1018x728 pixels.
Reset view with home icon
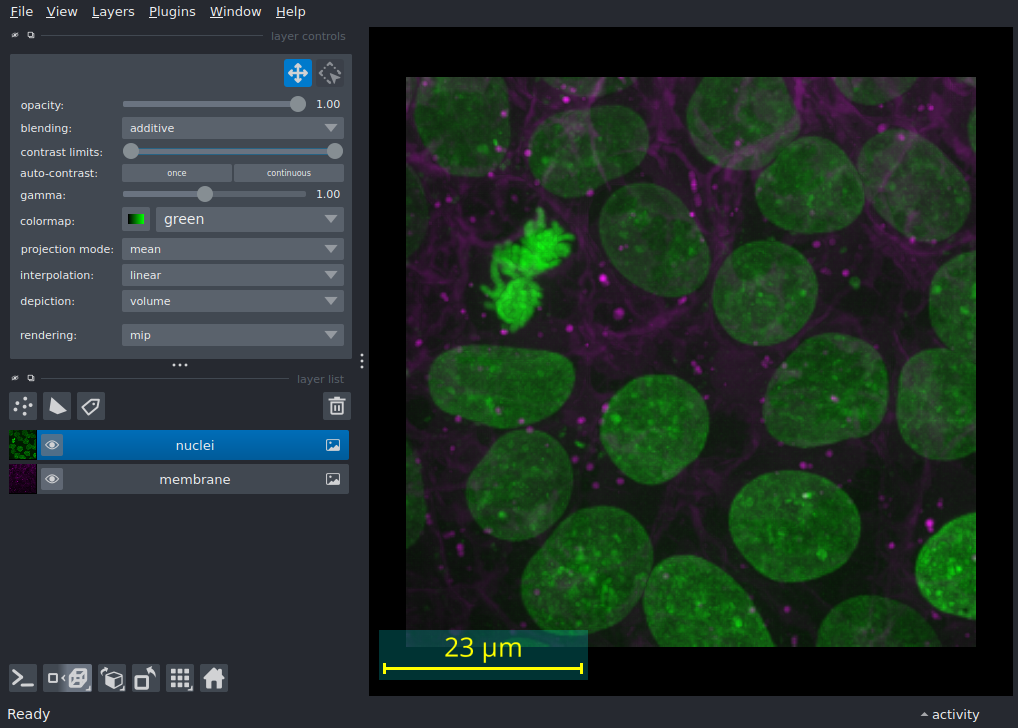click(x=214, y=678)
